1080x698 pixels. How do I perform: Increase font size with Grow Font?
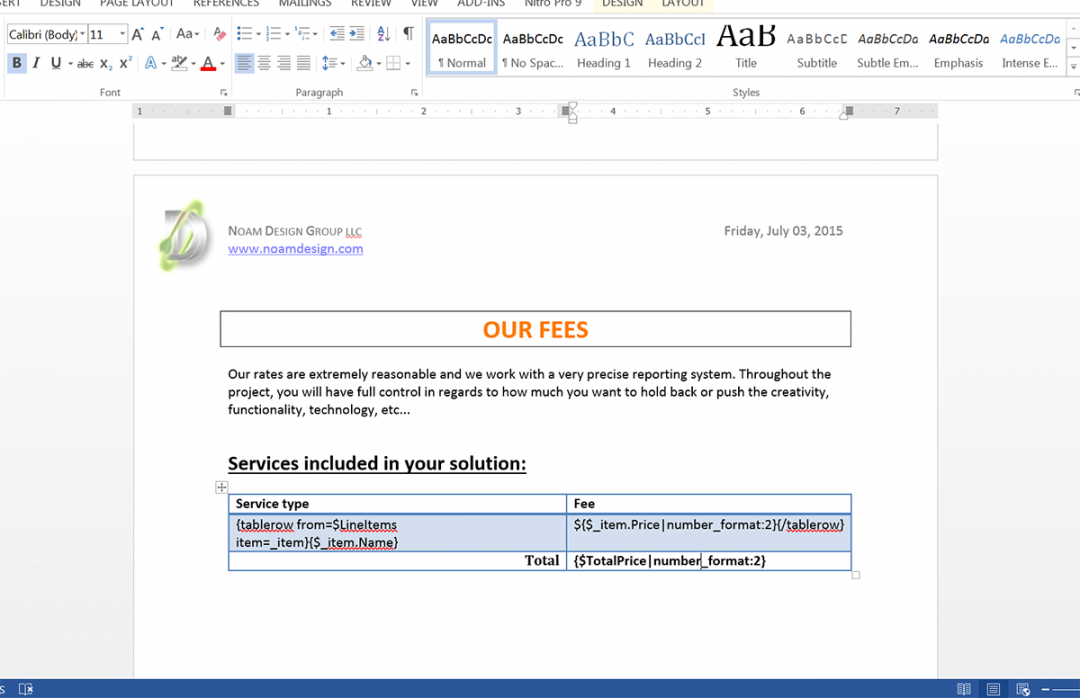point(137,34)
